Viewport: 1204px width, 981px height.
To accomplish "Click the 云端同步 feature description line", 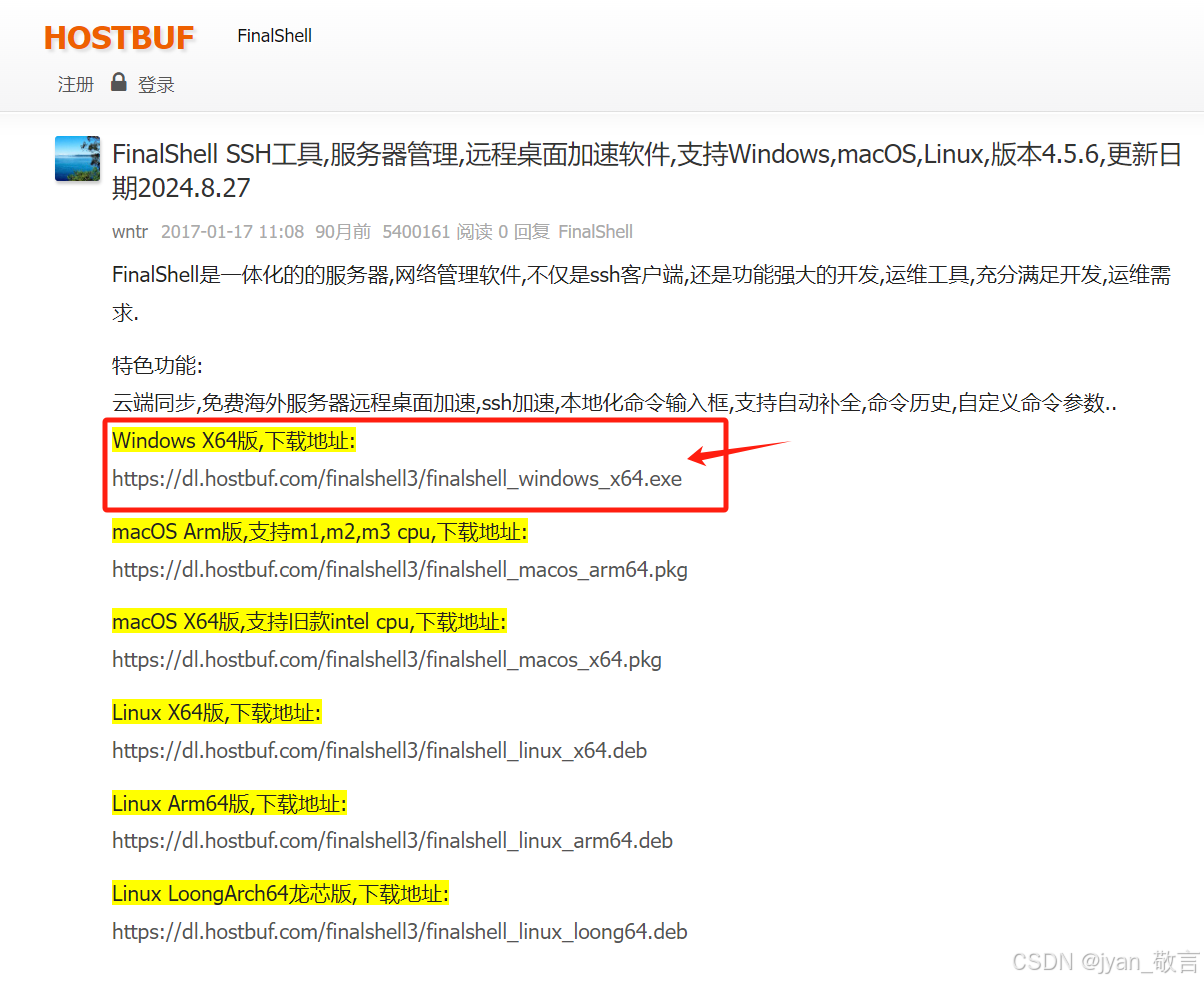I will click(x=614, y=404).
